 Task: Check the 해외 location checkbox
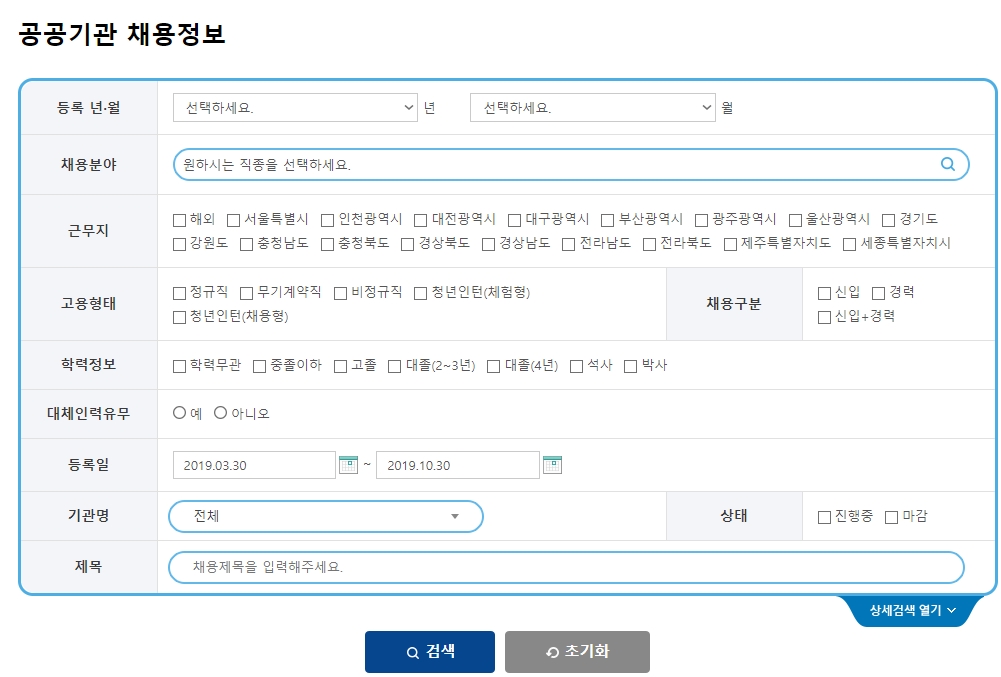(x=179, y=220)
